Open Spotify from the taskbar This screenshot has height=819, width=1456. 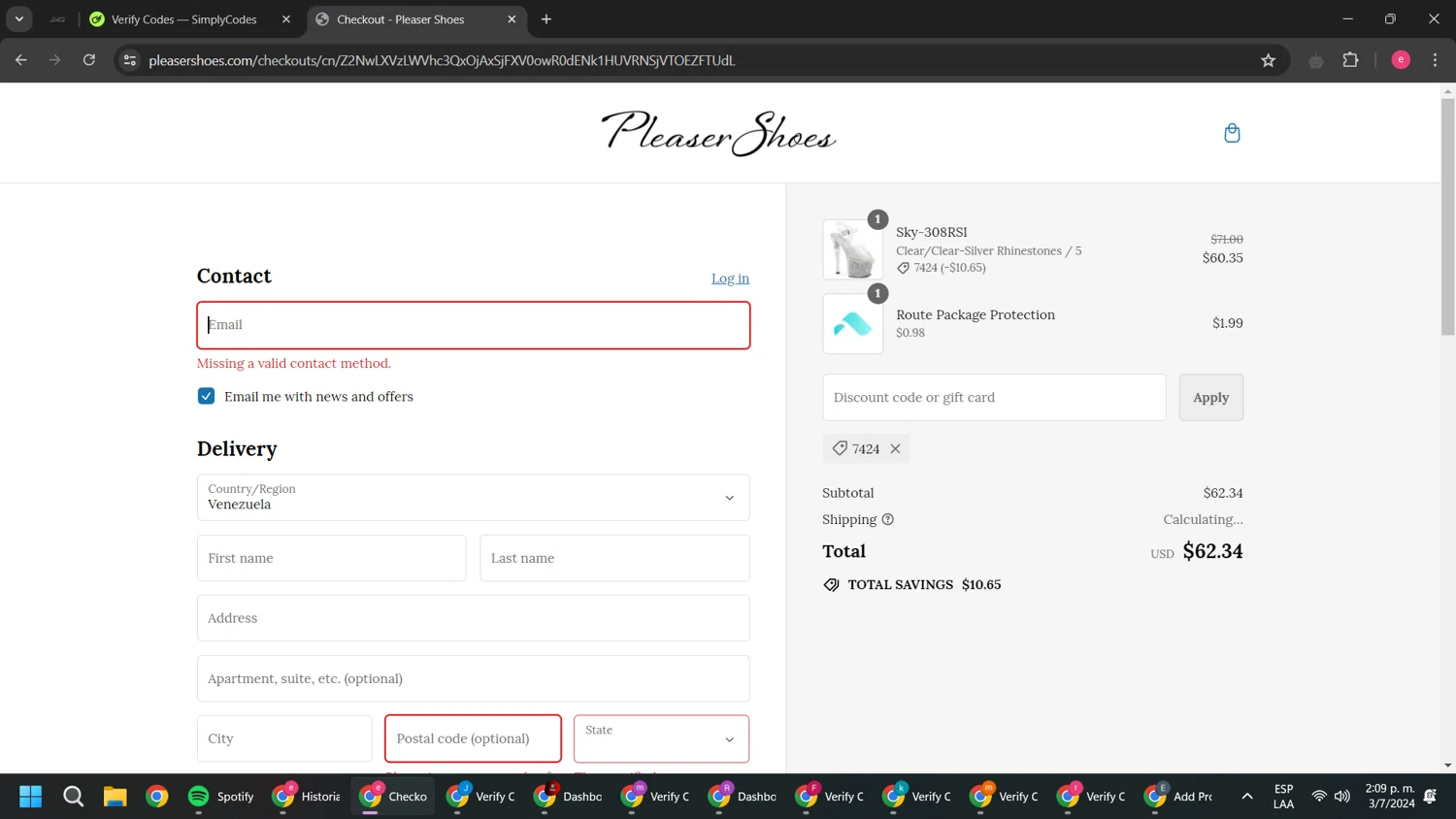click(220, 797)
